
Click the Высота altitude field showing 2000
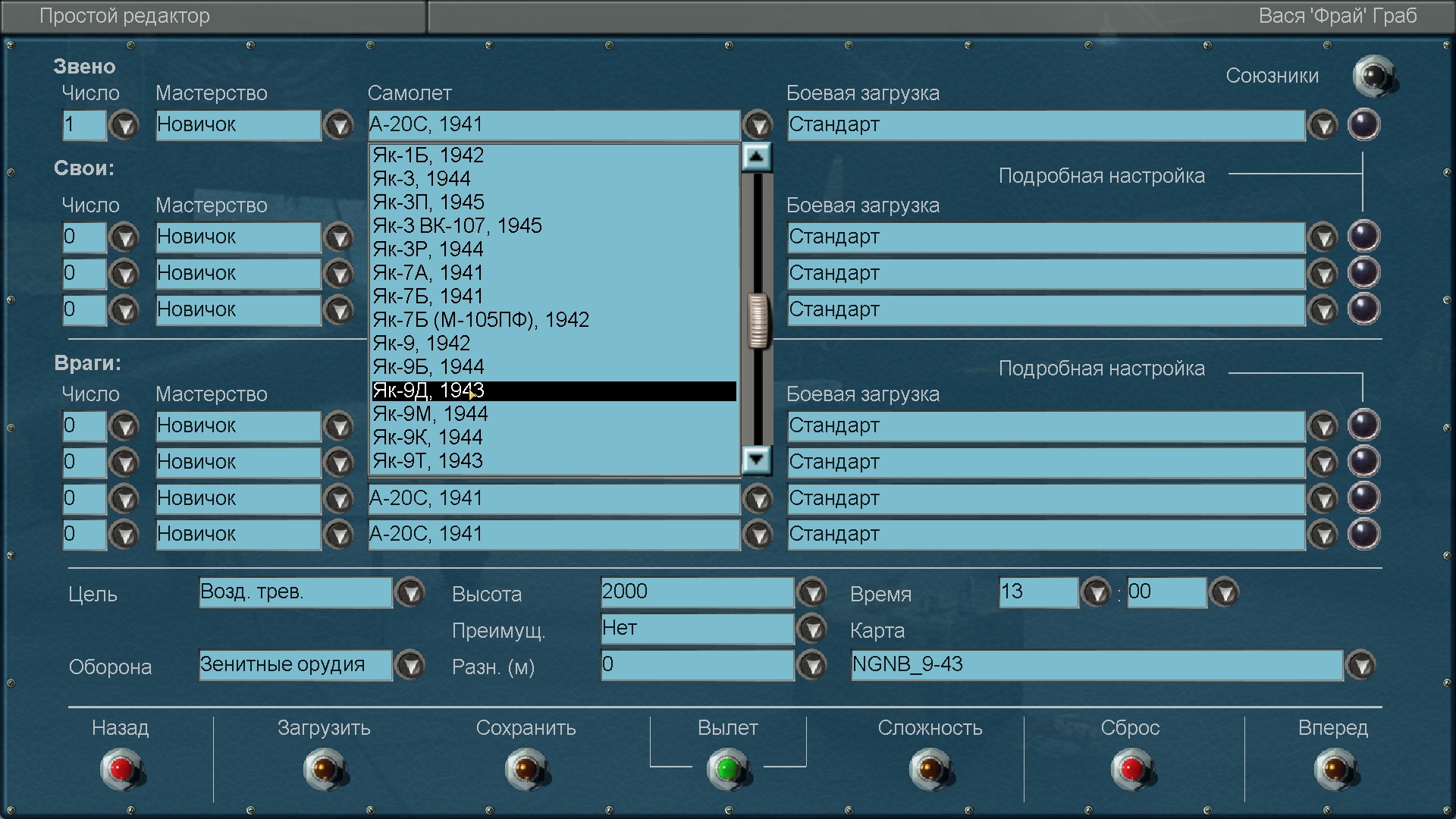click(696, 592)
